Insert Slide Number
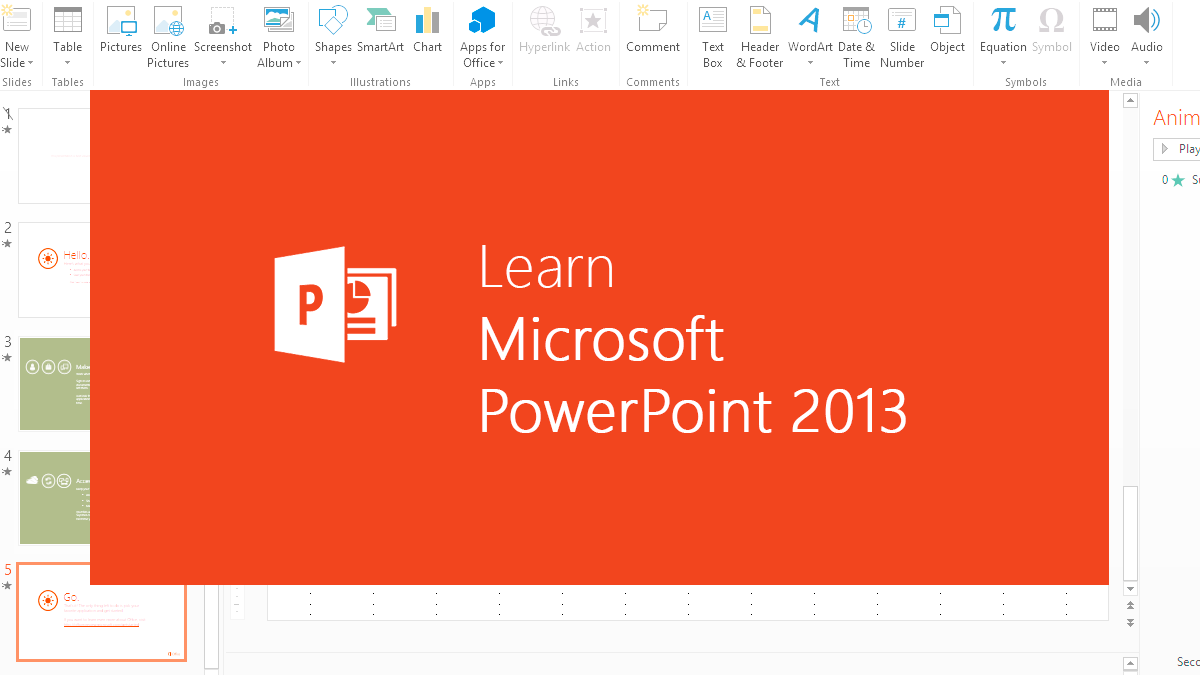The width and height of the screenshot is (1200, 675). point(902,36)
